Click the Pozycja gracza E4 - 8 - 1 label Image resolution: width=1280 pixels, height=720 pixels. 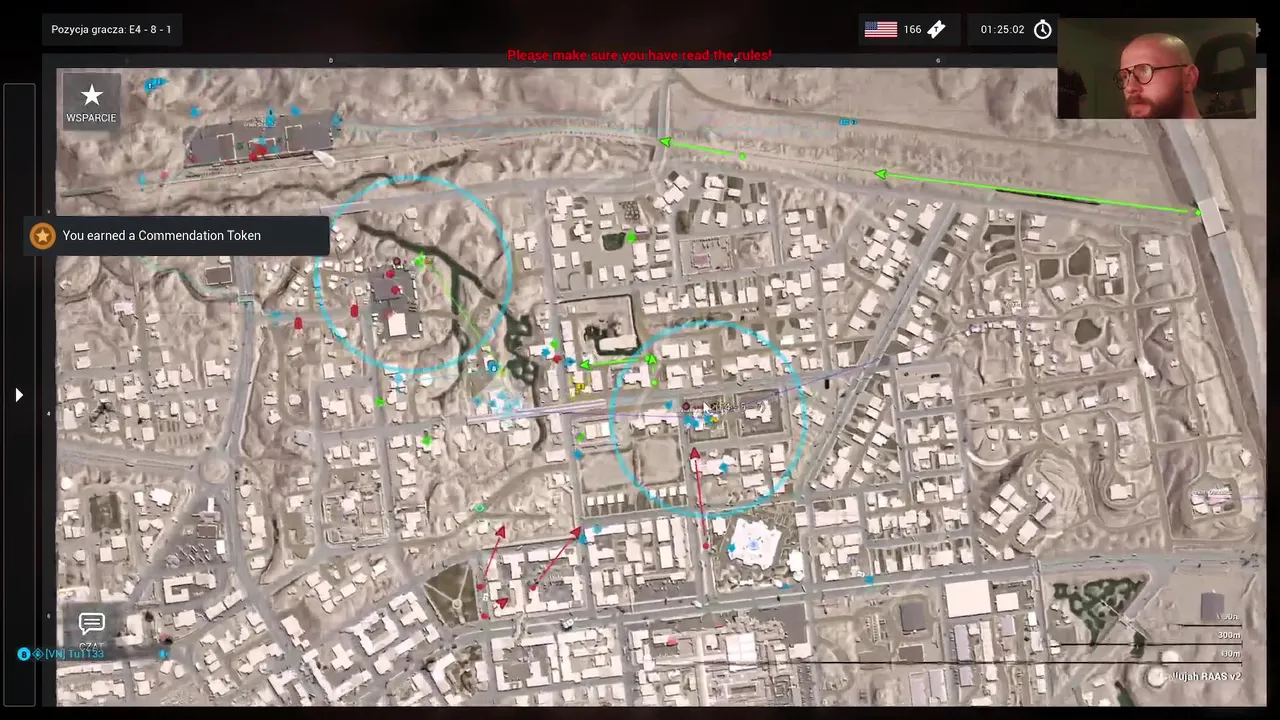pos(111,30)
